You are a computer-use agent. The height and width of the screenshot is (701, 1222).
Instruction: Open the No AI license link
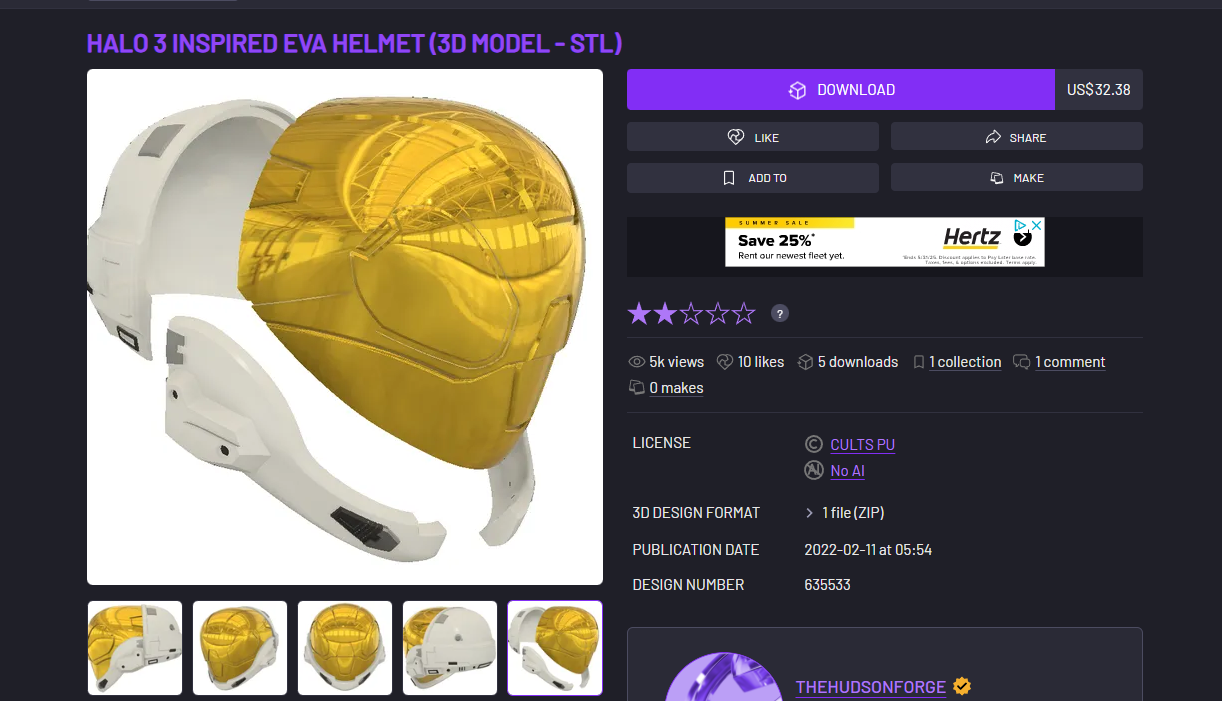point(847,471)
